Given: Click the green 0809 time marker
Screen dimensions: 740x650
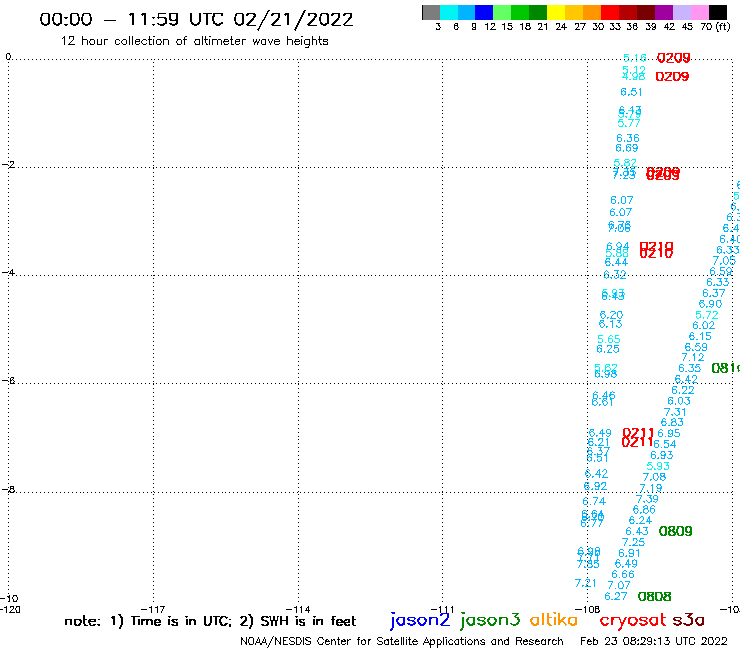Looking at the screenshot, I should click(675, 532).
